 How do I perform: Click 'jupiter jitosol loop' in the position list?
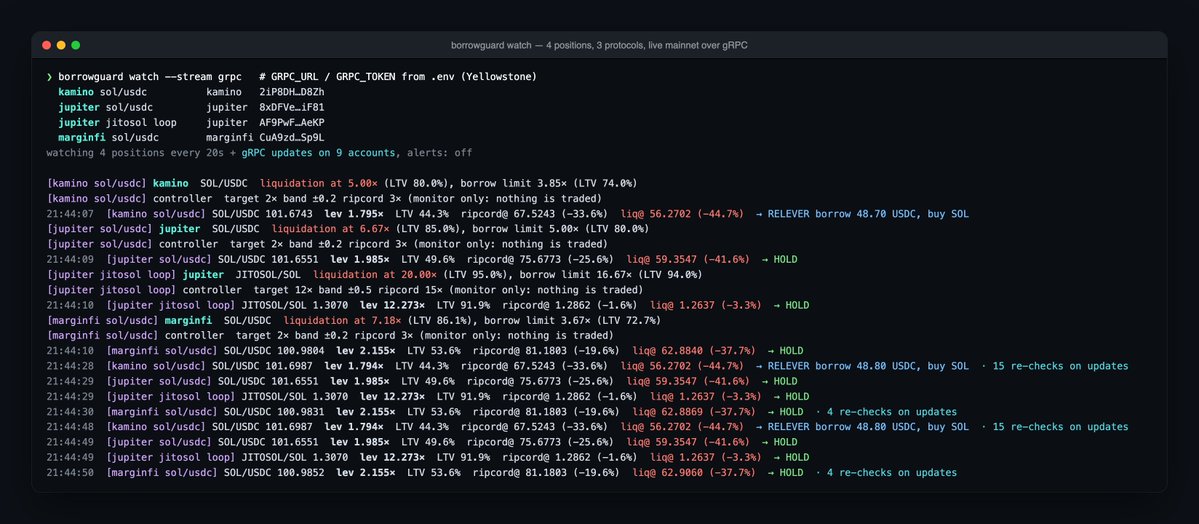(x=117, y=122)
